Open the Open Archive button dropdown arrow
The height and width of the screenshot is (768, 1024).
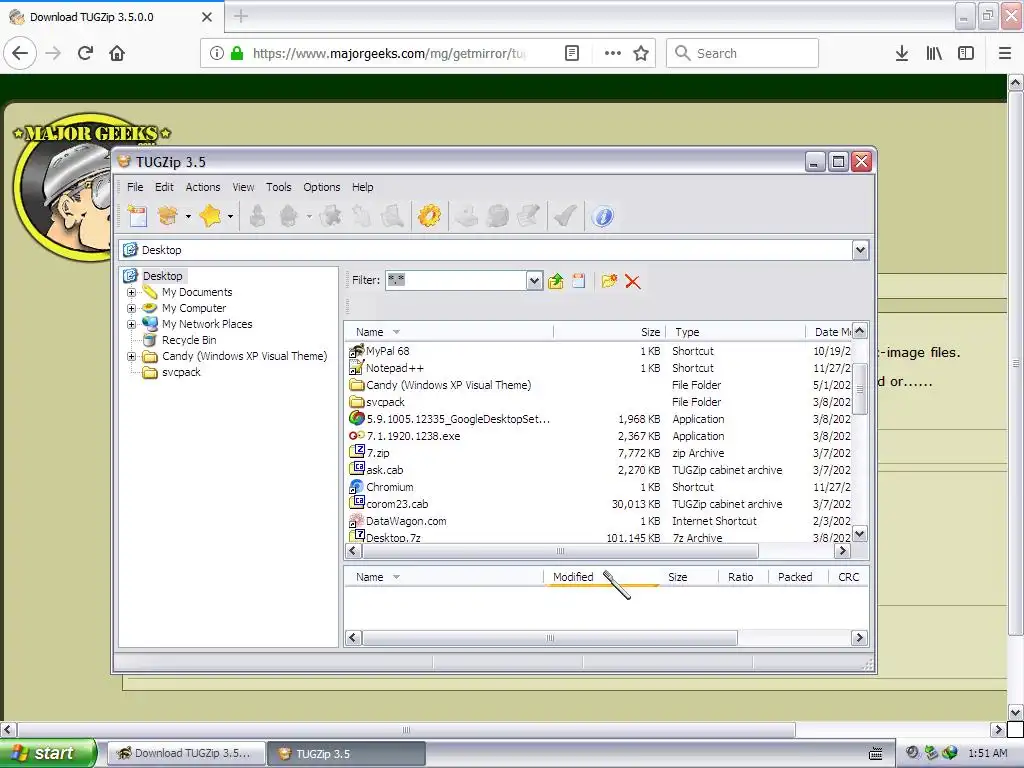click(x=188, y=216)
